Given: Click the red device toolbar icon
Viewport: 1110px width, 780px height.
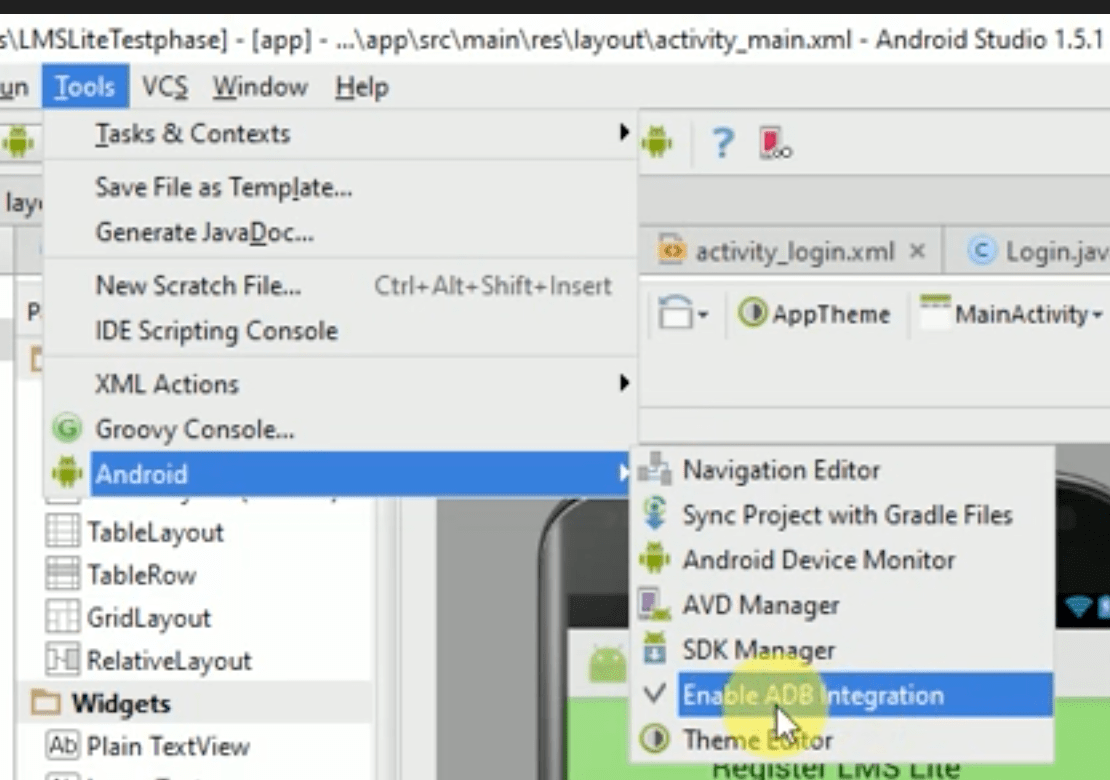Looking at the screenshot, I should pos(774,142).
